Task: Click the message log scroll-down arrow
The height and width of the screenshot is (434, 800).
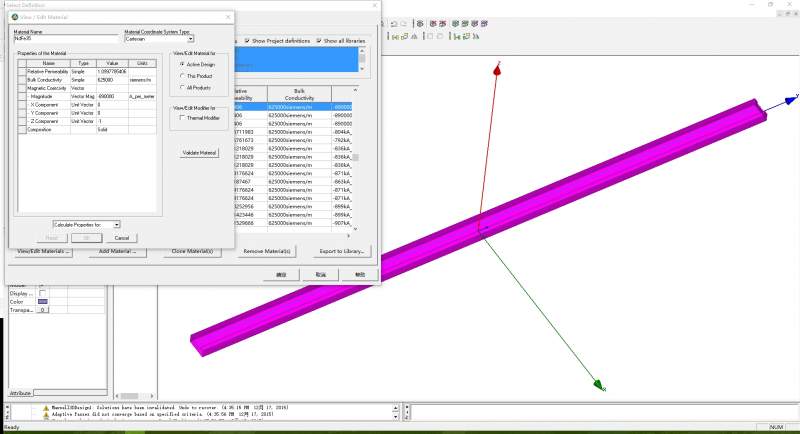Action: pyautogui.click(x=395, y=417)
